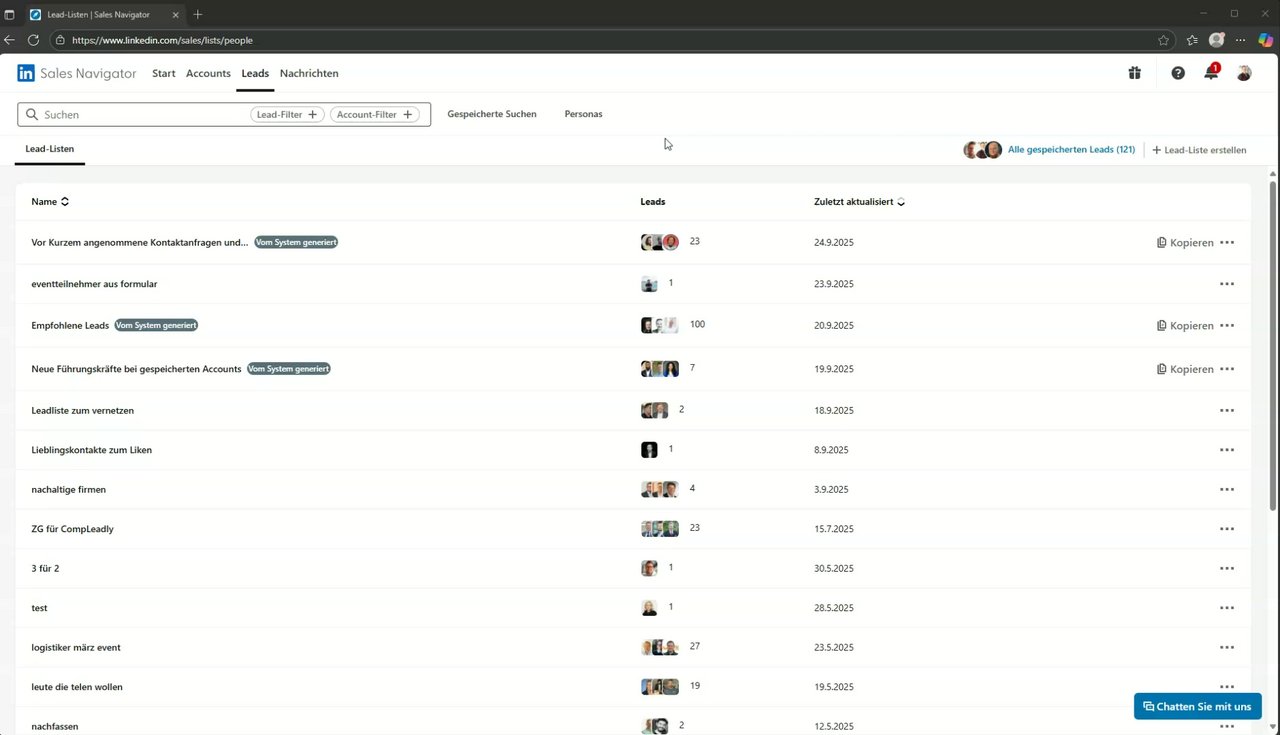This screenshot has height=735, width=1280.
Task: Click the date 24.9.2025
Action: point(834,243)
